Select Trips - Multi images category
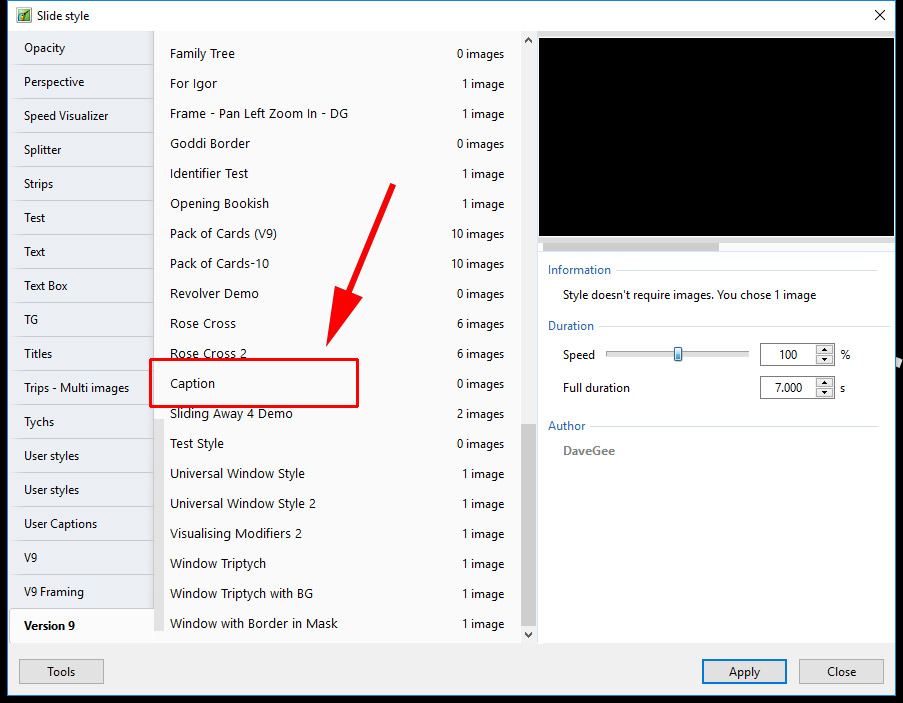 (81, 387)
